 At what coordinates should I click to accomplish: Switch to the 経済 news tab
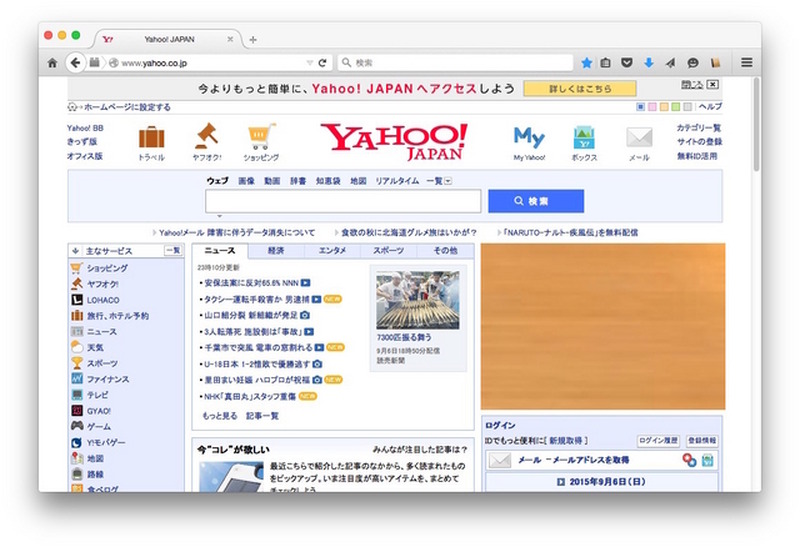276,250
